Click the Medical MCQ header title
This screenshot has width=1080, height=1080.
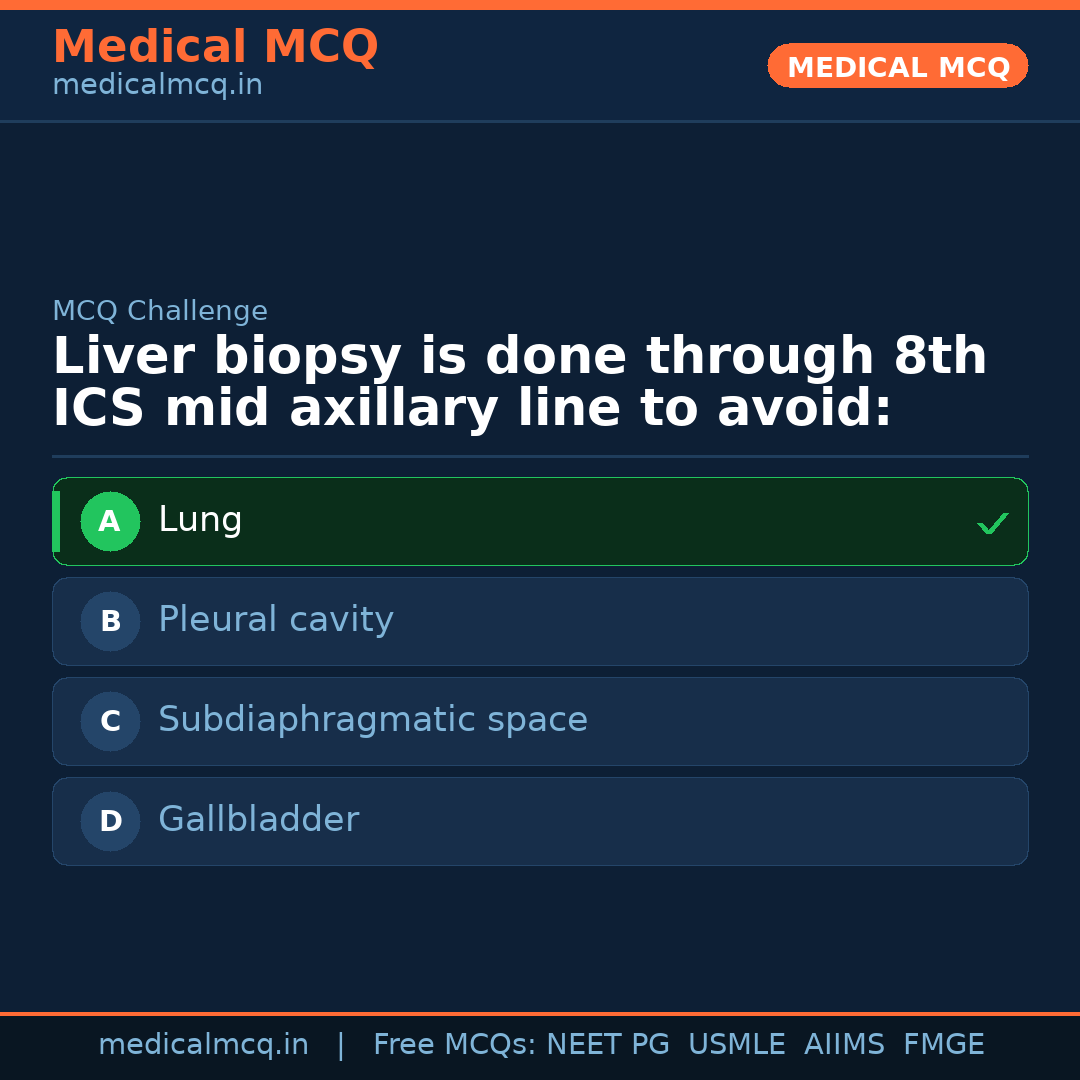(x=215, y=47)
